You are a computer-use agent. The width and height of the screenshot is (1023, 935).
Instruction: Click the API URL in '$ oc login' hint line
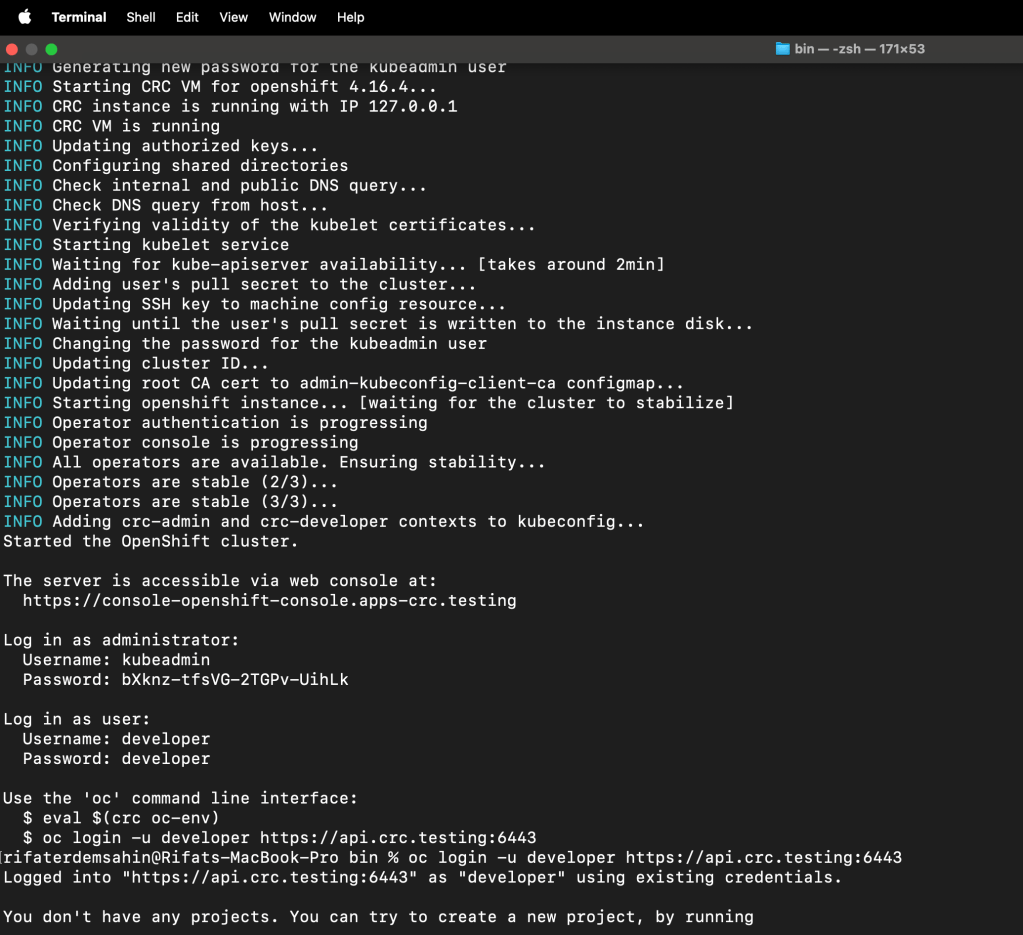click(398, 838)
